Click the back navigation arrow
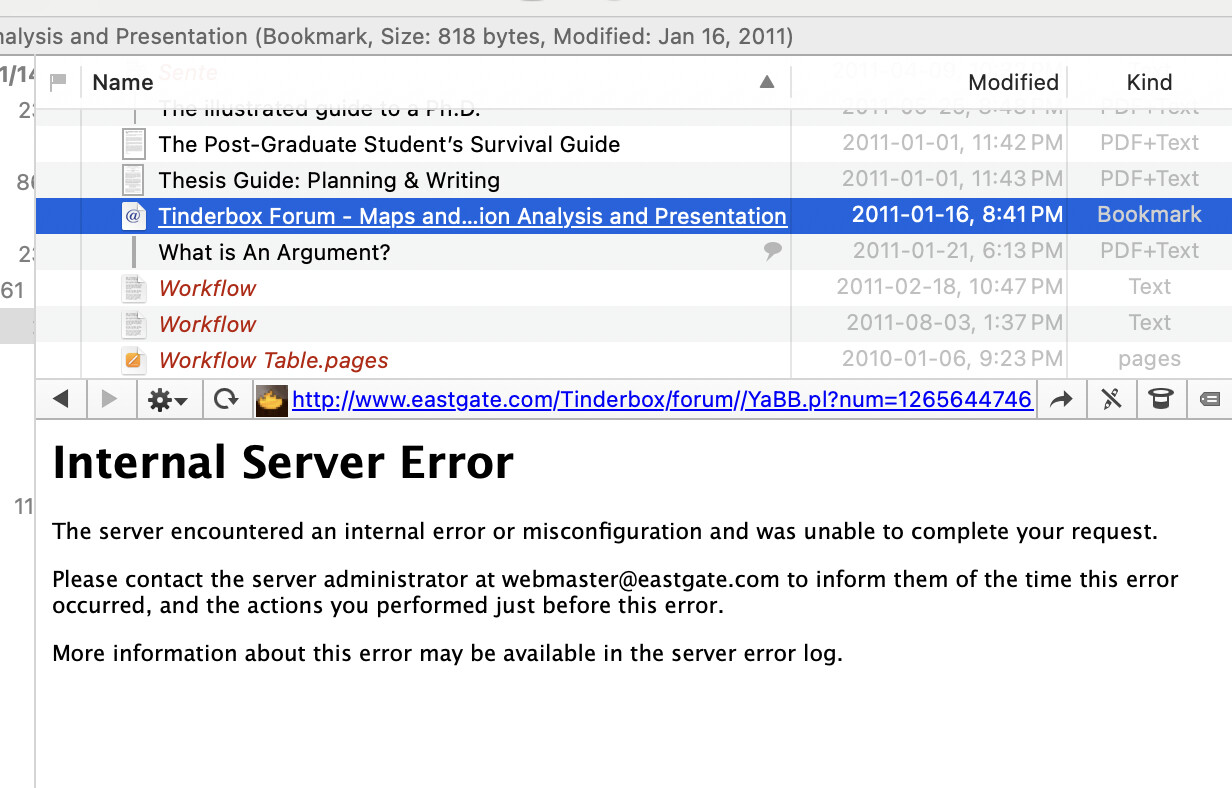The width and height of the screenshot is (1232, 788). click(x=61, y=400)
